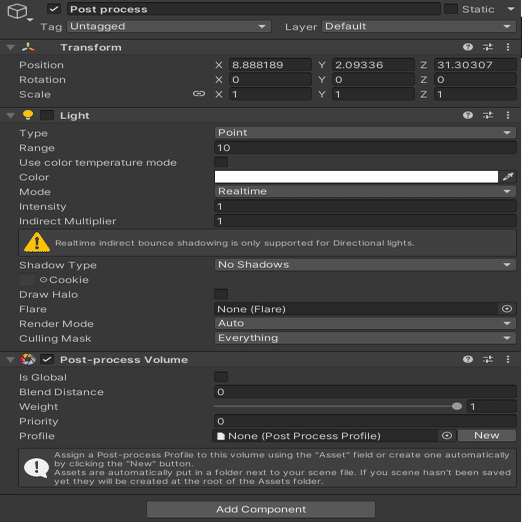This screenshot has width=522, height=522.
Task: Click the Profile object picker circle icon
Action: (x=447, y=436)
